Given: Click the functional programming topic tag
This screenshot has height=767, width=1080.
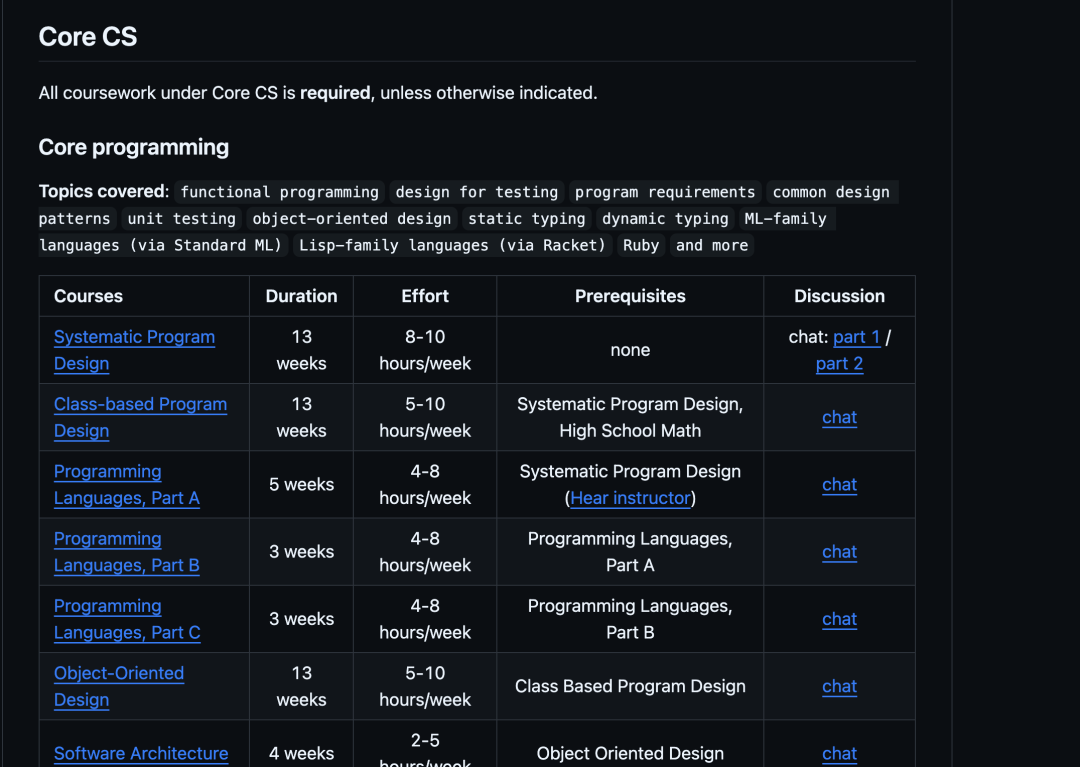Looking at the screenshot, I should tap(280, 192).
